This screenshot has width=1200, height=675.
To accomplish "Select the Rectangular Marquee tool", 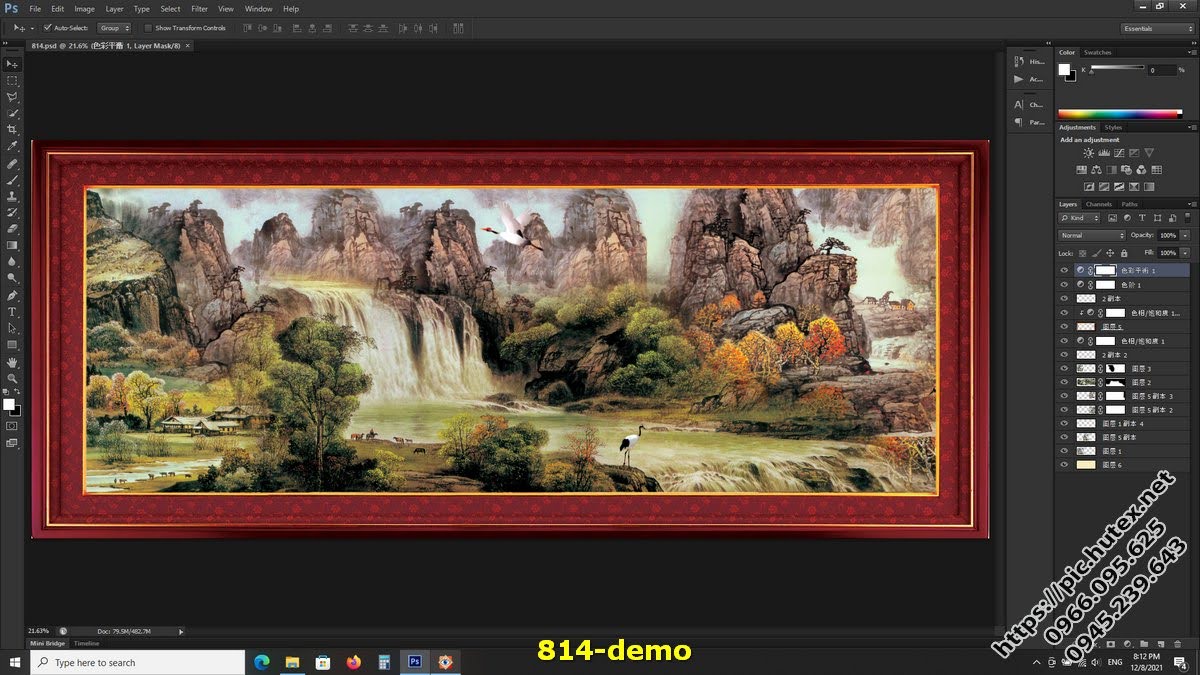I will point(12,80).
